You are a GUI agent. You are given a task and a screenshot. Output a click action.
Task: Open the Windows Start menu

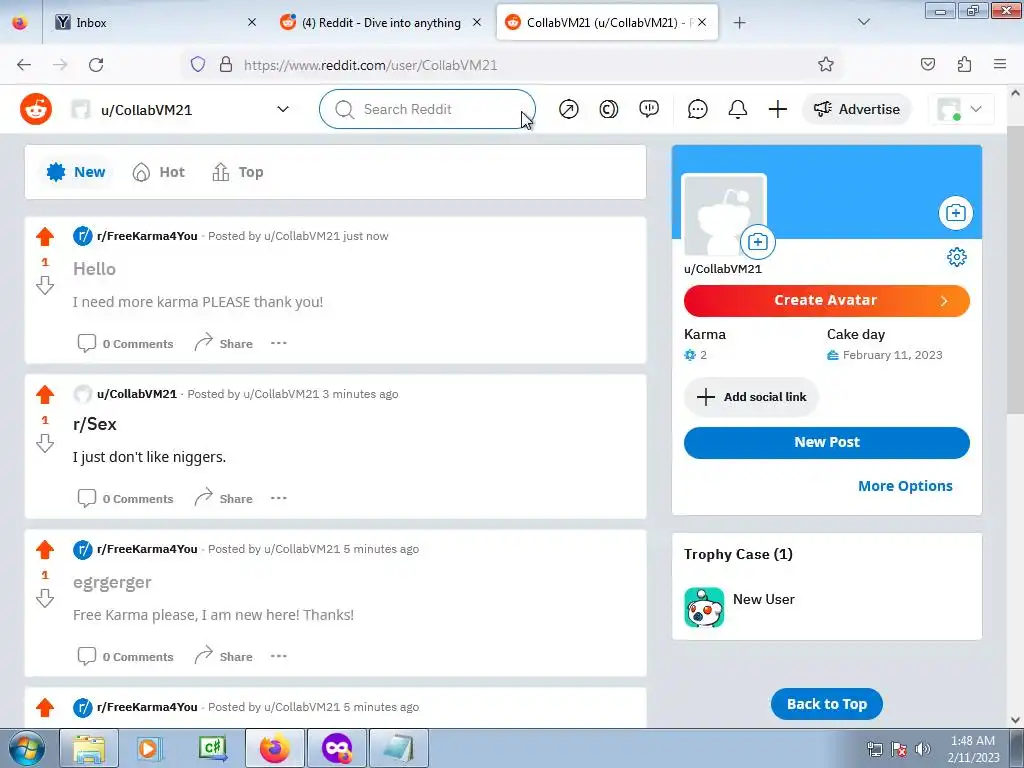click(27, 748)
